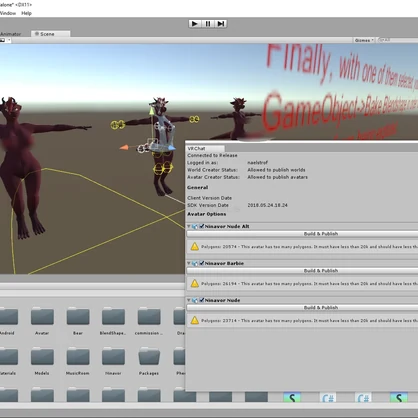Open the Materials folder
The height and width of the screenshot is (418, 418).
pyautogui.click(x=9, y=357)
